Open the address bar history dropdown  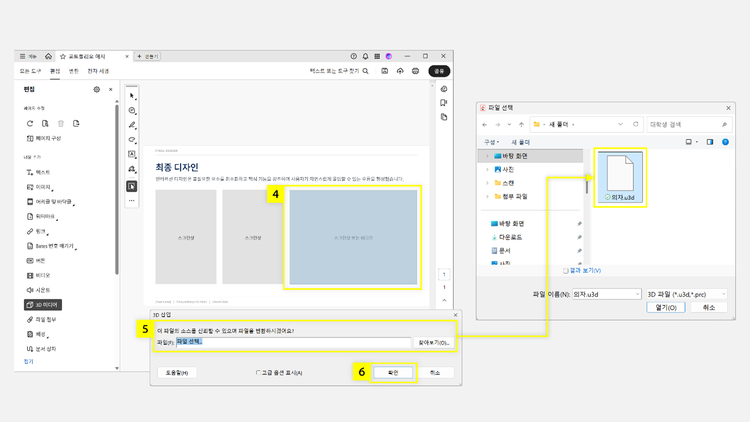[620, 124]
